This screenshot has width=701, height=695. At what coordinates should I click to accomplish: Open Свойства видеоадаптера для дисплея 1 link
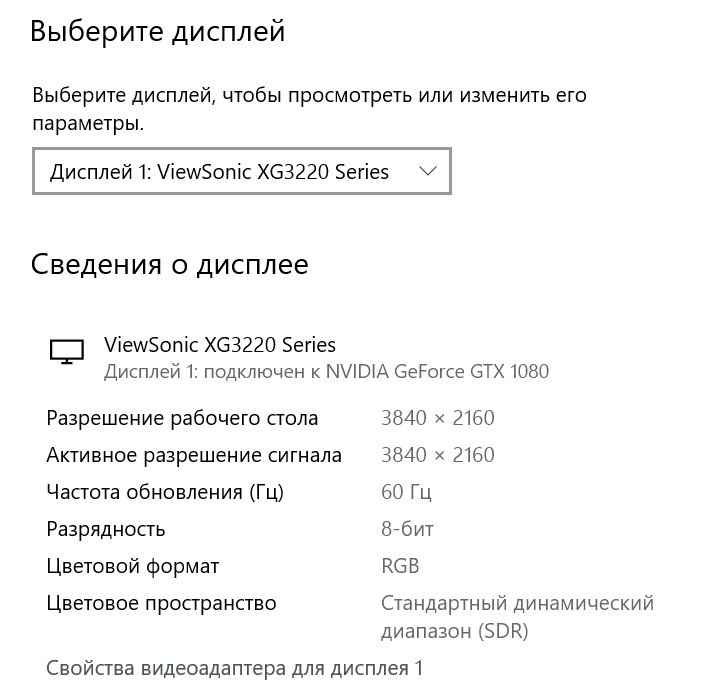[x=234, y=668]
